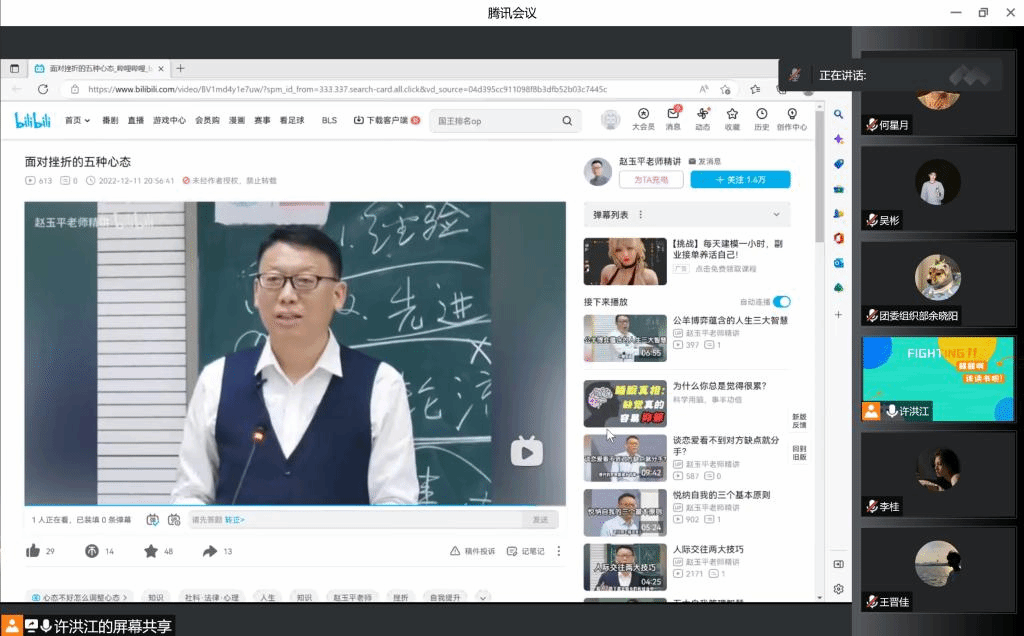Give coins using the coin icon

tap(92, 551)
